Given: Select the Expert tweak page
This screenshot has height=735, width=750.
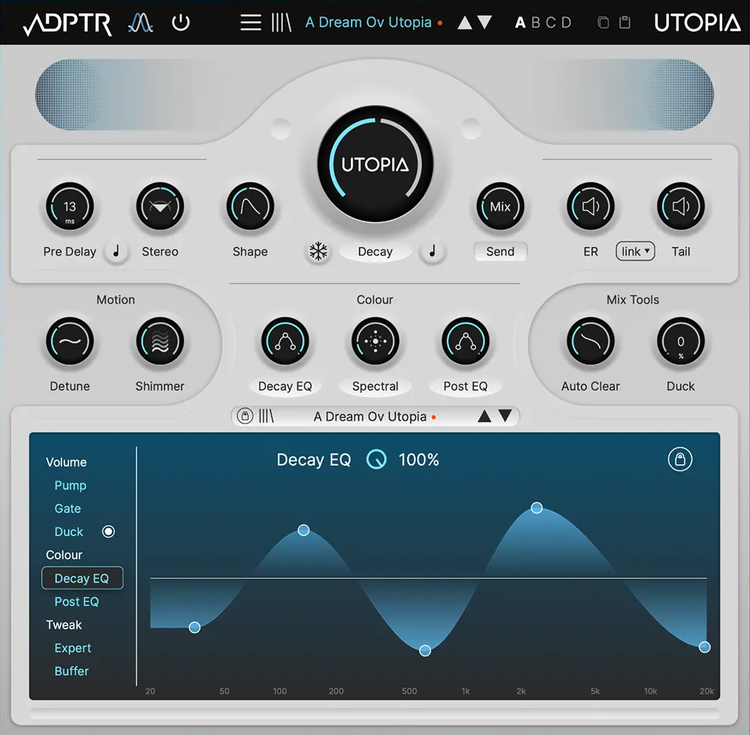Looking at the screenshot, I should (x=73, y=648).
